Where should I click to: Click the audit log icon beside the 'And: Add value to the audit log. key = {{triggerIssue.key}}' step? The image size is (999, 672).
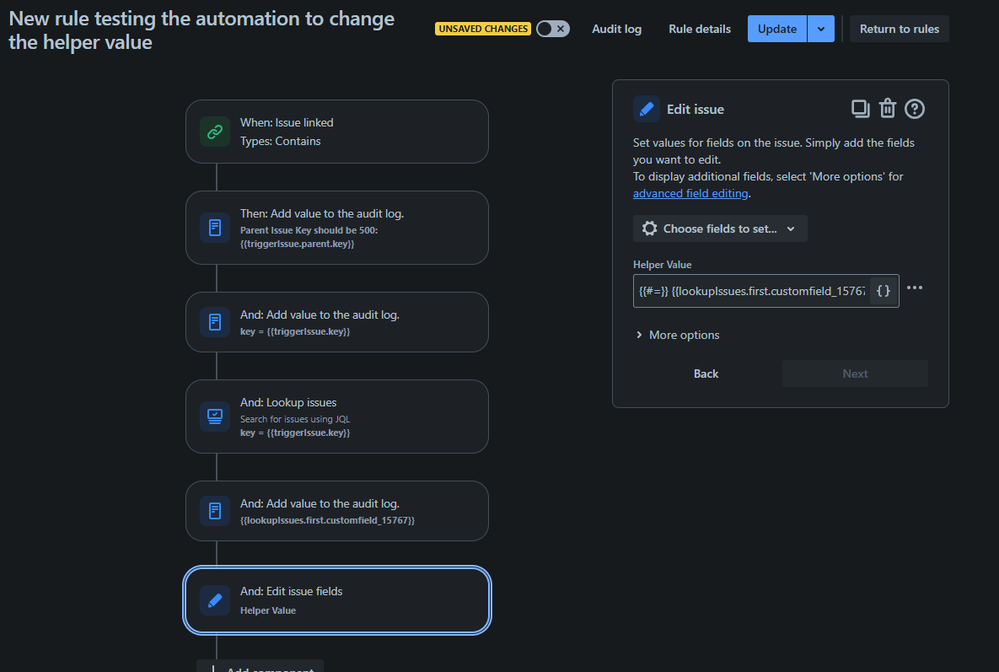(215, 322)
